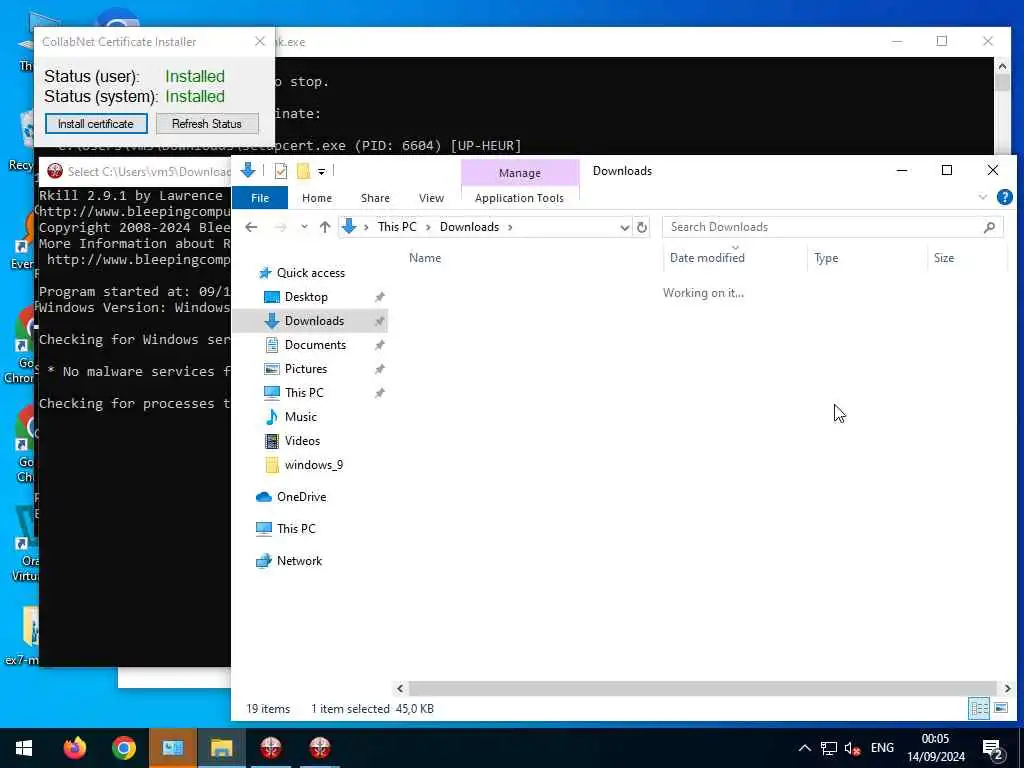Open the recent locations dropdown arrow
The width and height of the screenshot is (1024, 768).
304,227
